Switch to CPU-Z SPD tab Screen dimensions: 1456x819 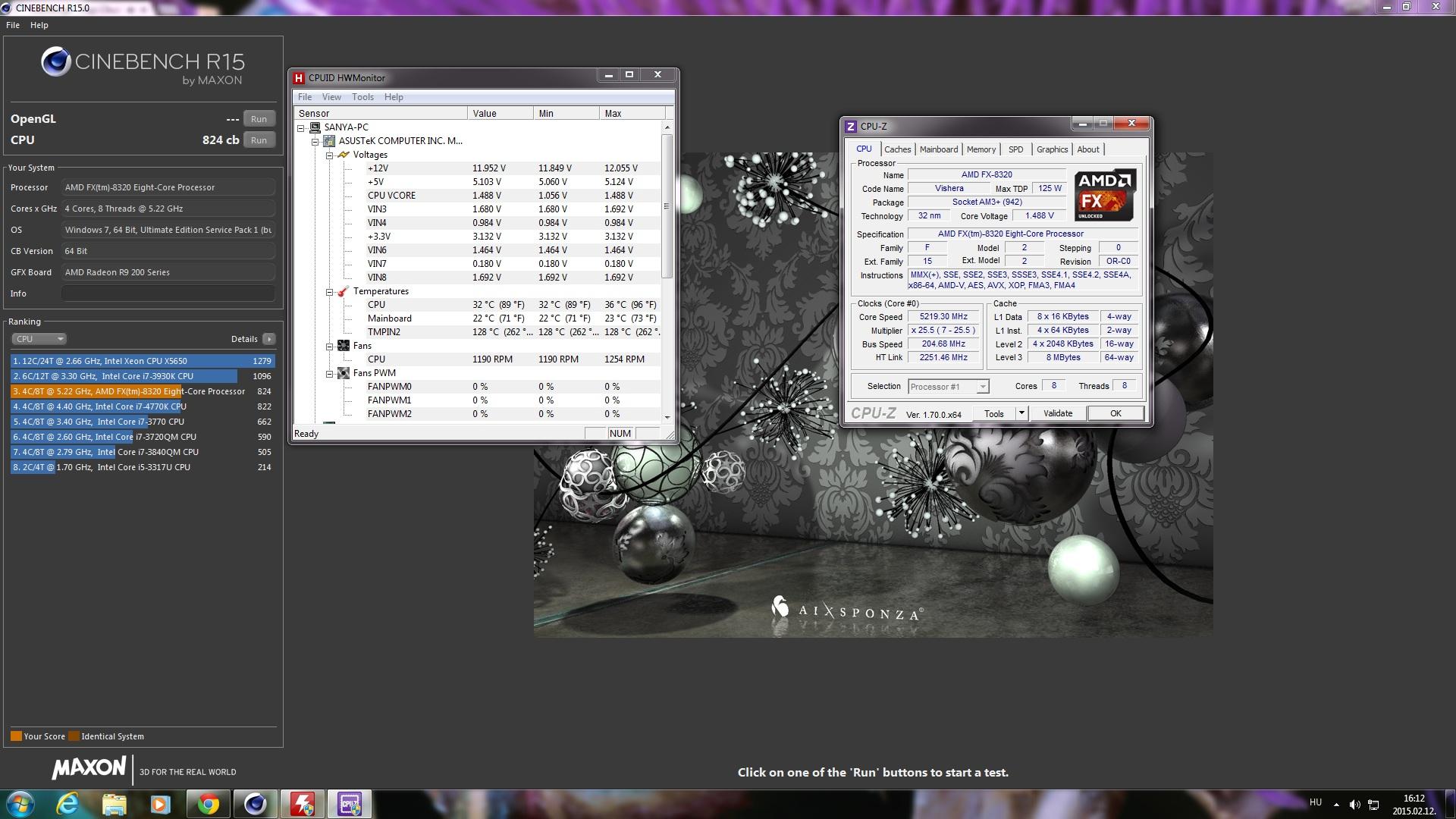(x=1016, y=149)
